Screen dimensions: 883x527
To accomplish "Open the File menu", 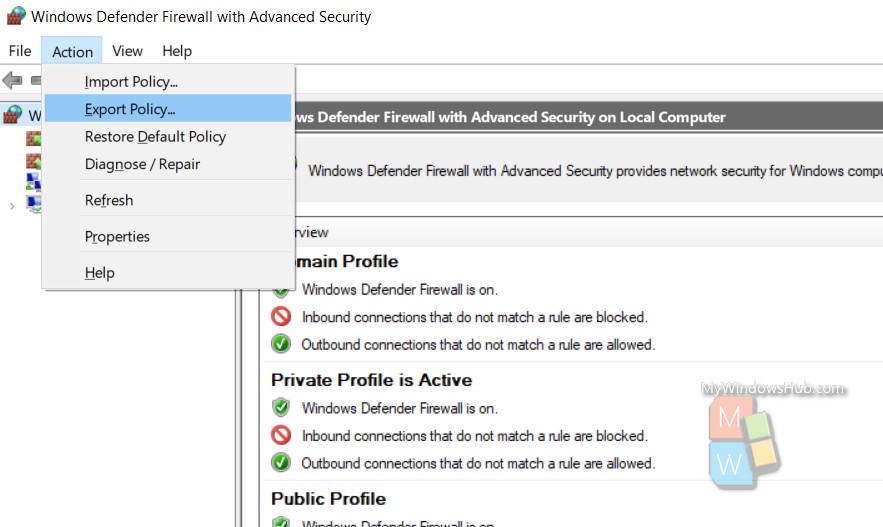I will 20,51.
